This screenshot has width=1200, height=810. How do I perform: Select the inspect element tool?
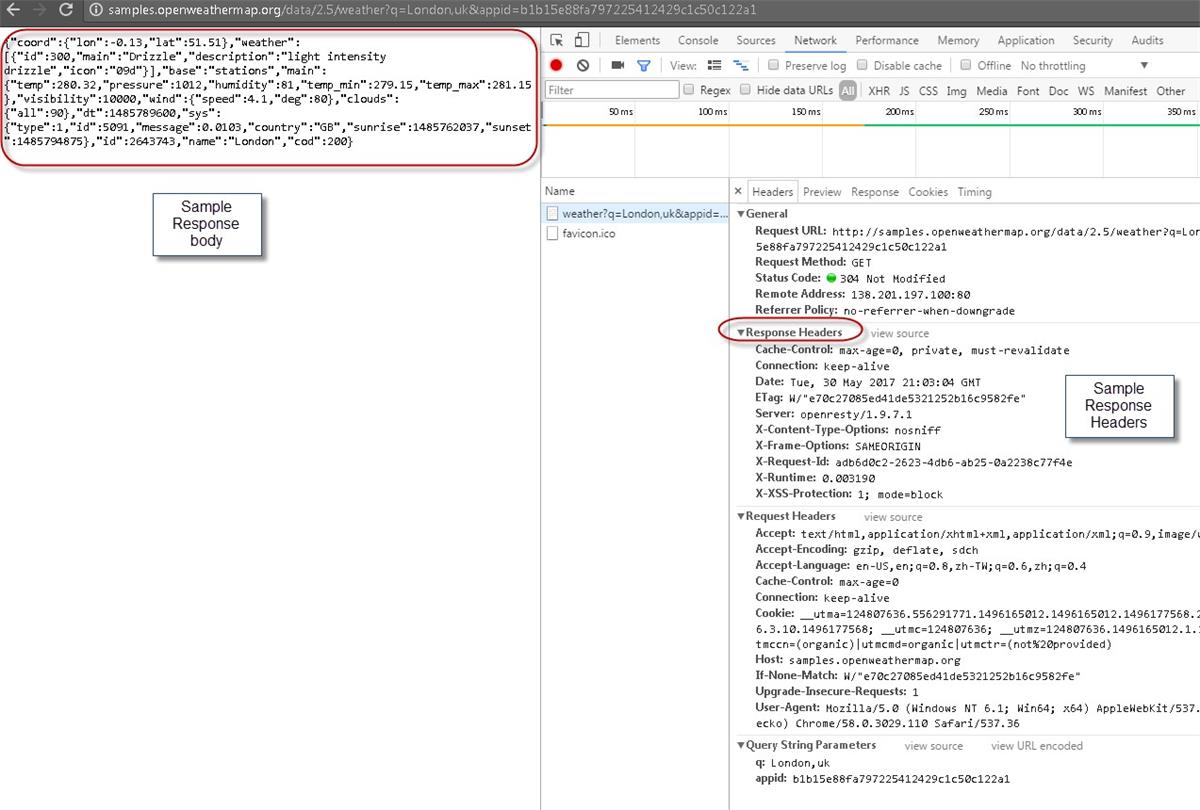point(557,40)
